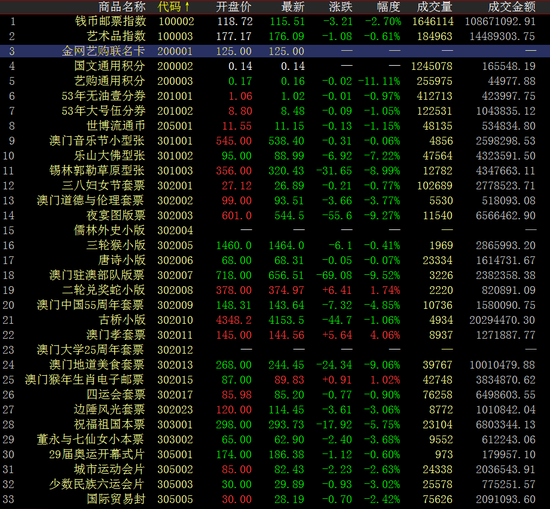The height and width of the screenshot is (509, 550).
Task: Select the 城市运动会片 row
Action: coord(275,469)
